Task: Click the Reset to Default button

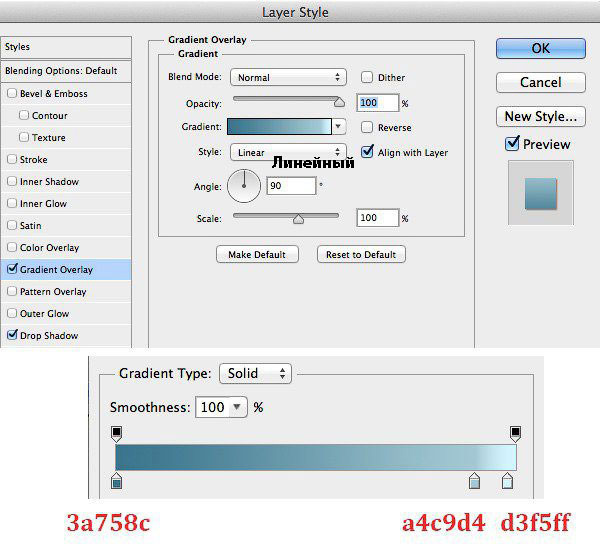Action: 361,254
